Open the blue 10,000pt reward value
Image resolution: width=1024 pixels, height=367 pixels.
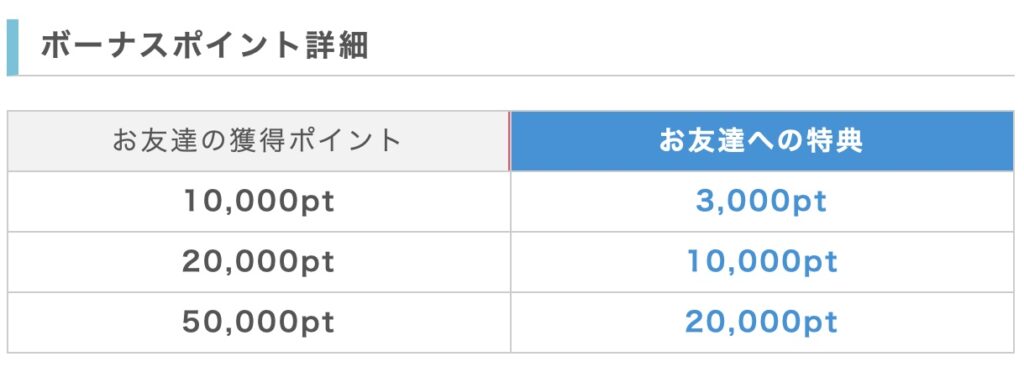tap(761, 262)
